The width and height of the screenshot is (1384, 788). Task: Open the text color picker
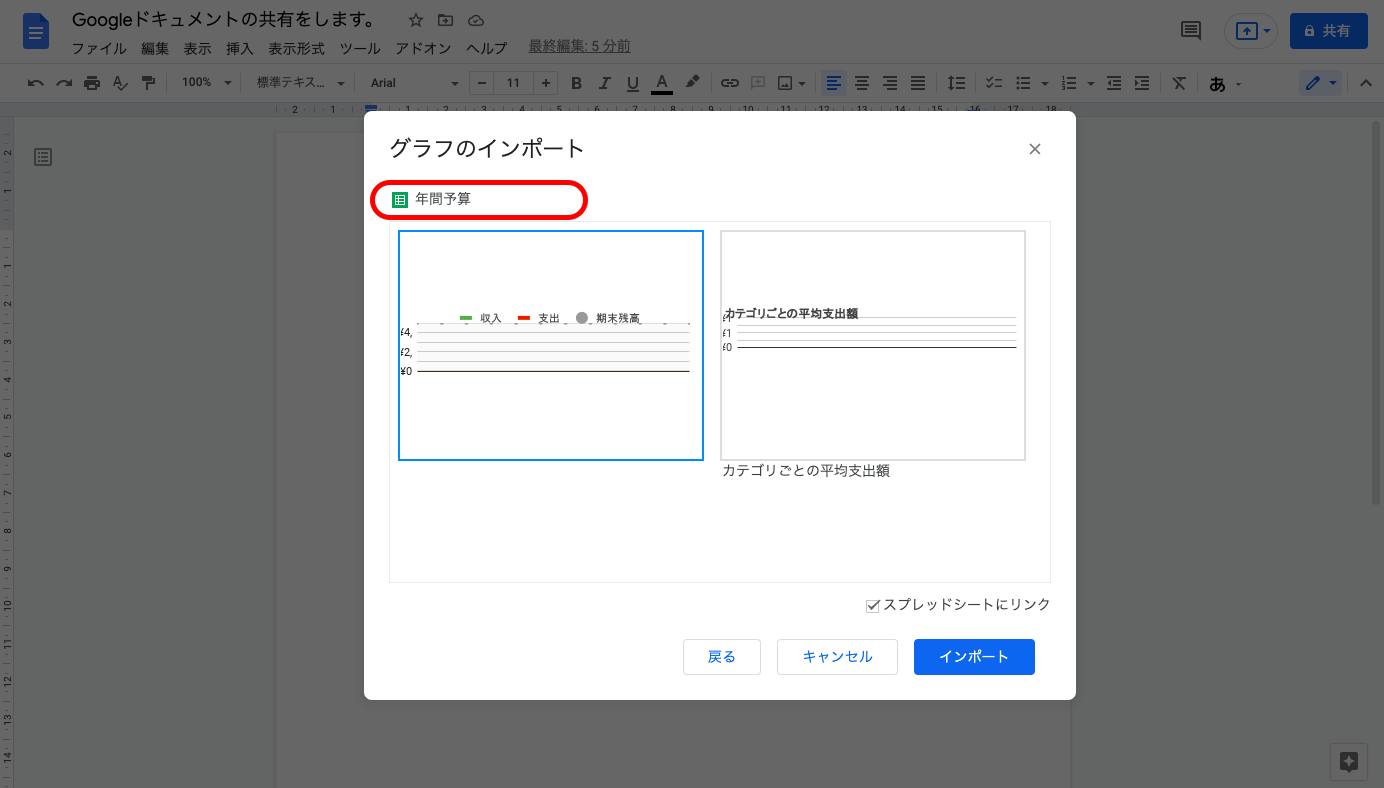click(x=661, y=83)
